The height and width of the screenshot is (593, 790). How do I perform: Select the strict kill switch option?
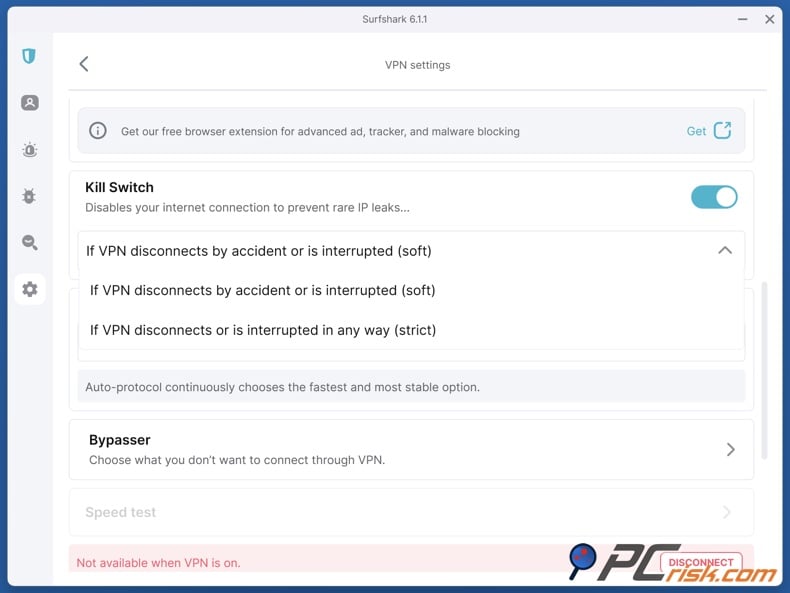click(262, 330)
